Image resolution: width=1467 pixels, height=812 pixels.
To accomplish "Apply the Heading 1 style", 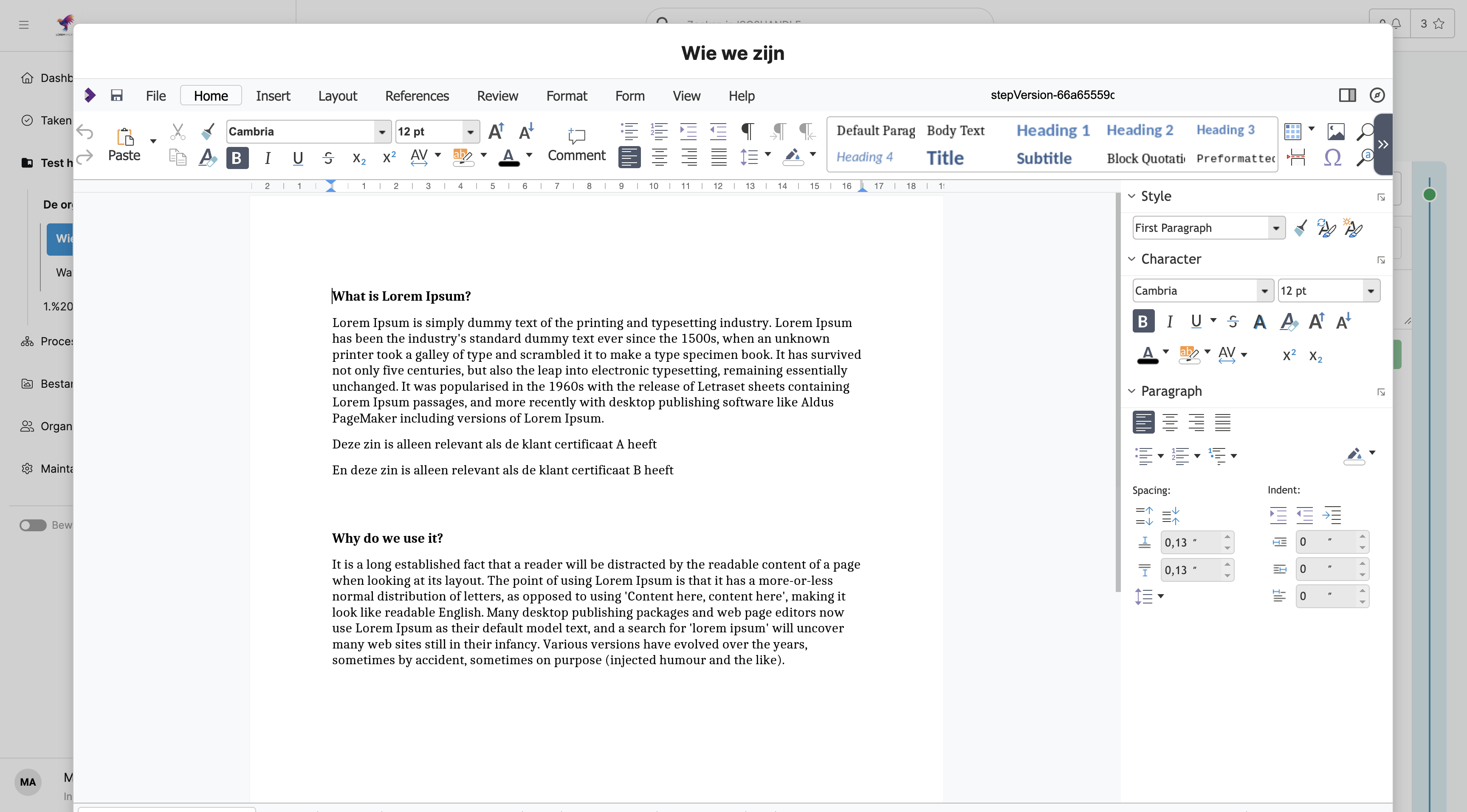I will pyautogui.click(x=1053, y=130).
